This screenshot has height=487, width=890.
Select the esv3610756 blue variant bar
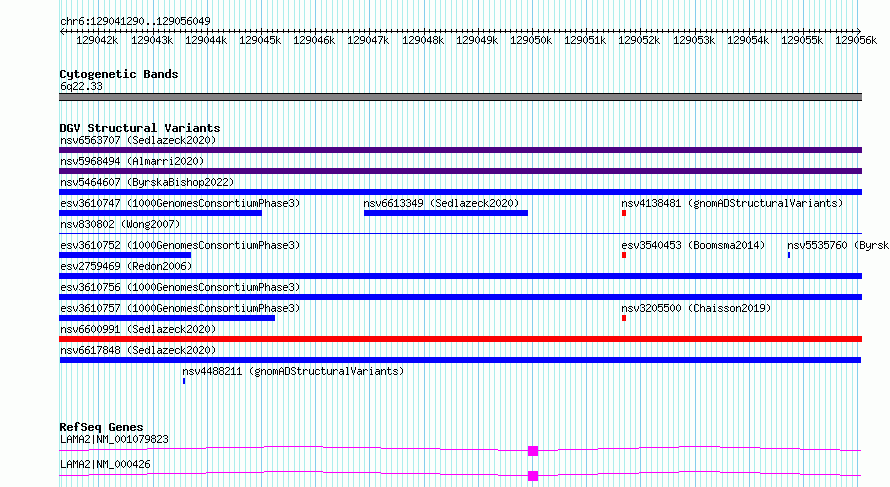[460, 297]
